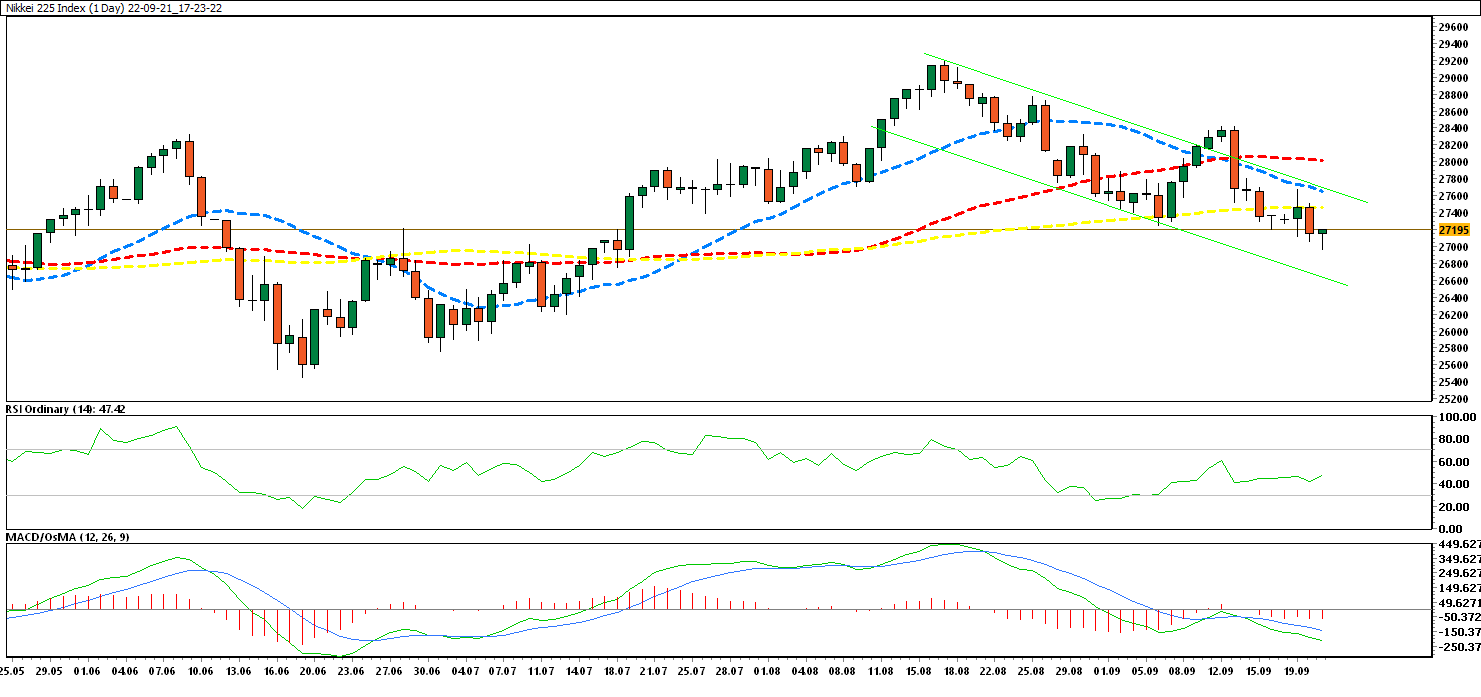The width and height of the screenshot is (1481, 697).
Task: Click the 29600 price axis label
Action: pos(1455,26)
